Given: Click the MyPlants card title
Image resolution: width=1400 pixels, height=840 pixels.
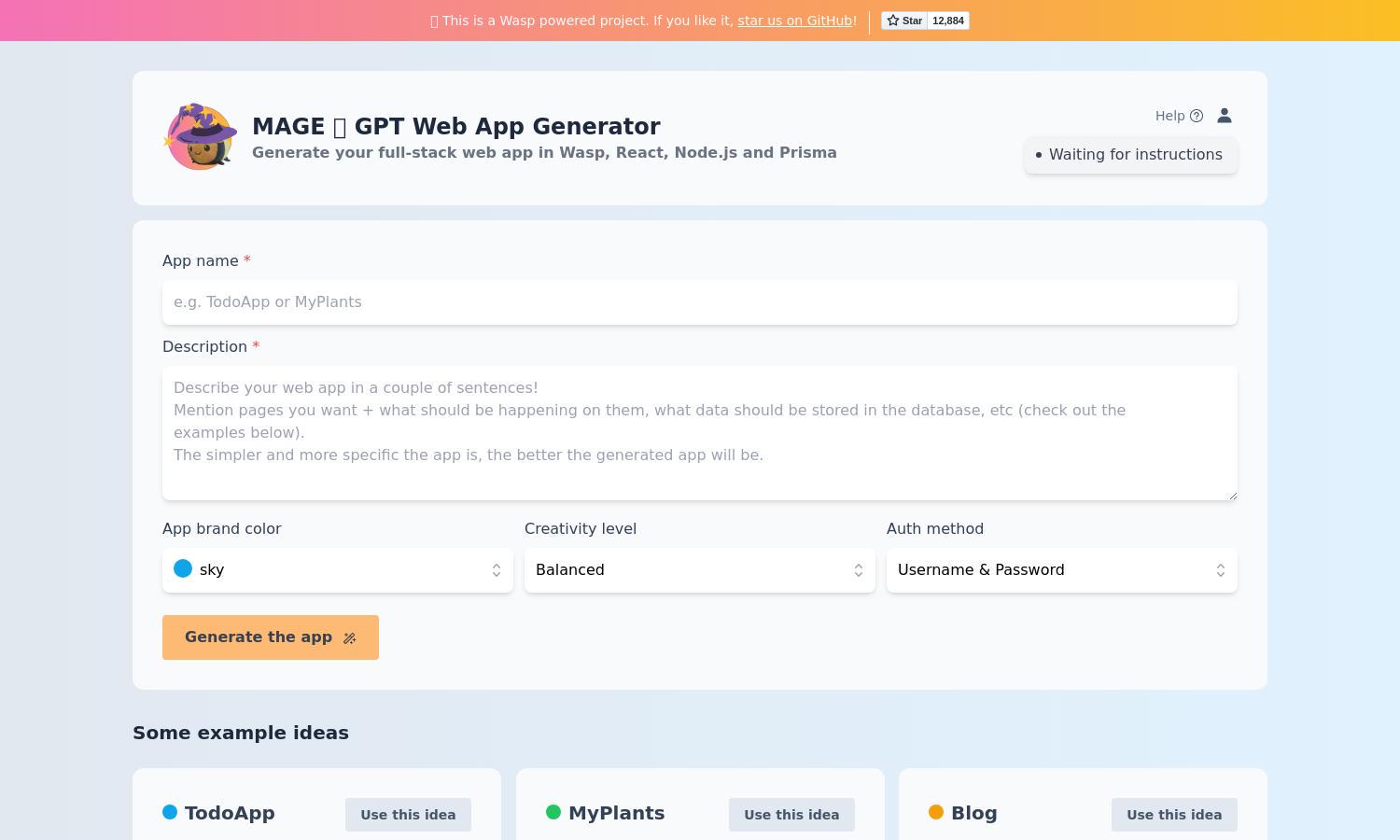Looking at the screenshot, I should tap(616, 813).
